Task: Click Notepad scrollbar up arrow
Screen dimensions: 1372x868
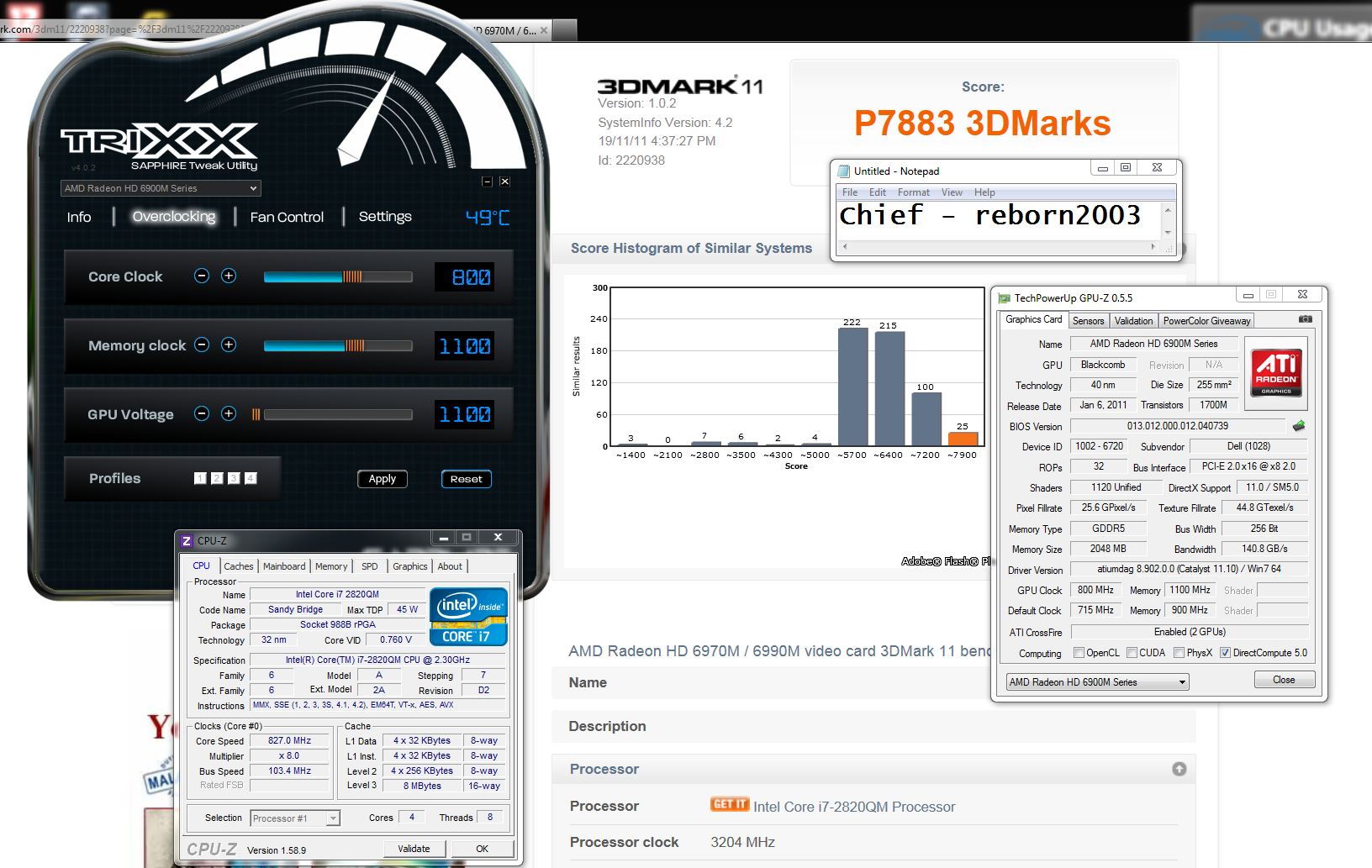Action: tap(1168, 210)
